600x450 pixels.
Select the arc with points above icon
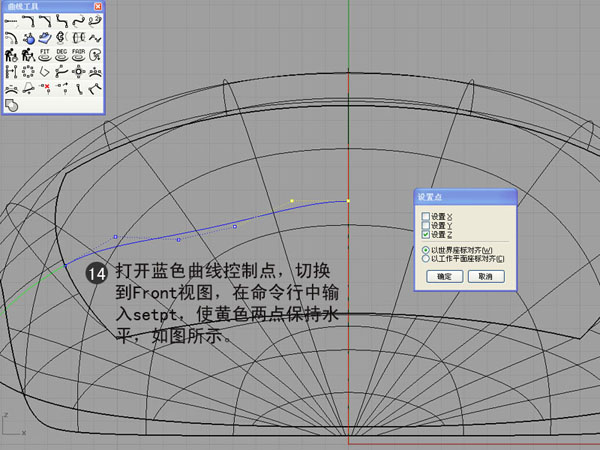[95, 72]
